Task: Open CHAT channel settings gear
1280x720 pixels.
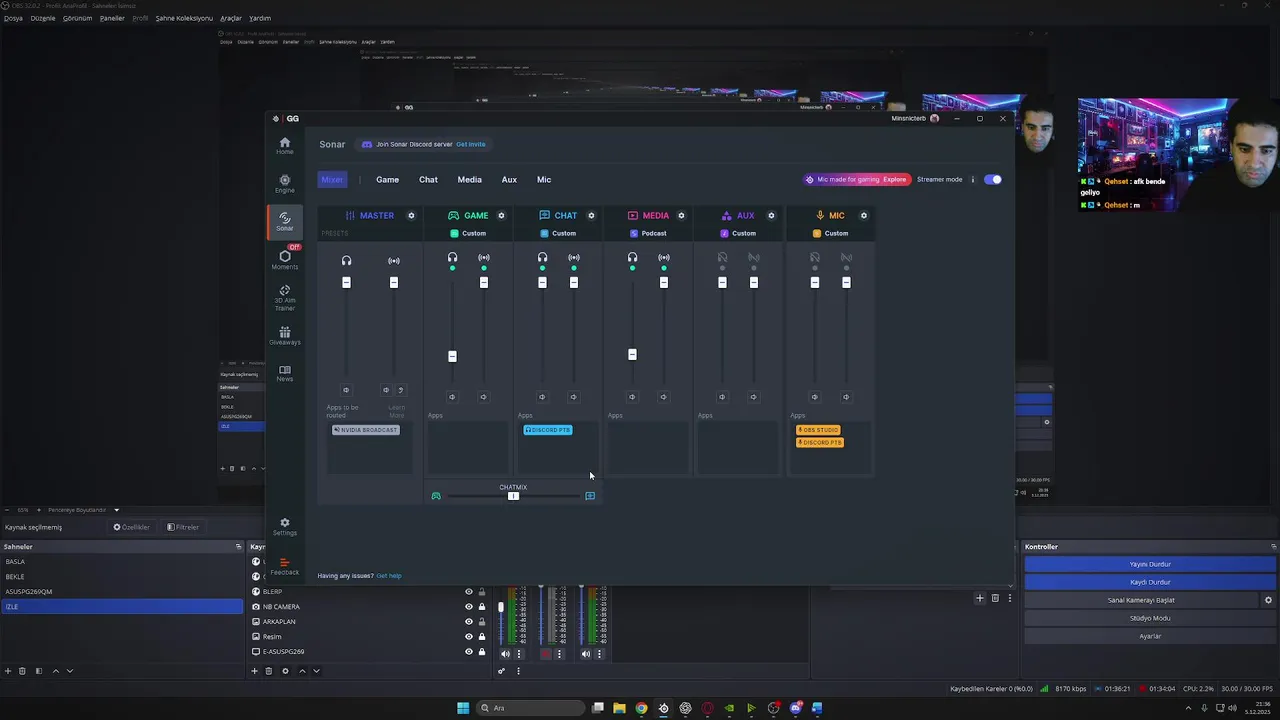Action: pyautogui.click(x=591, y=215)
